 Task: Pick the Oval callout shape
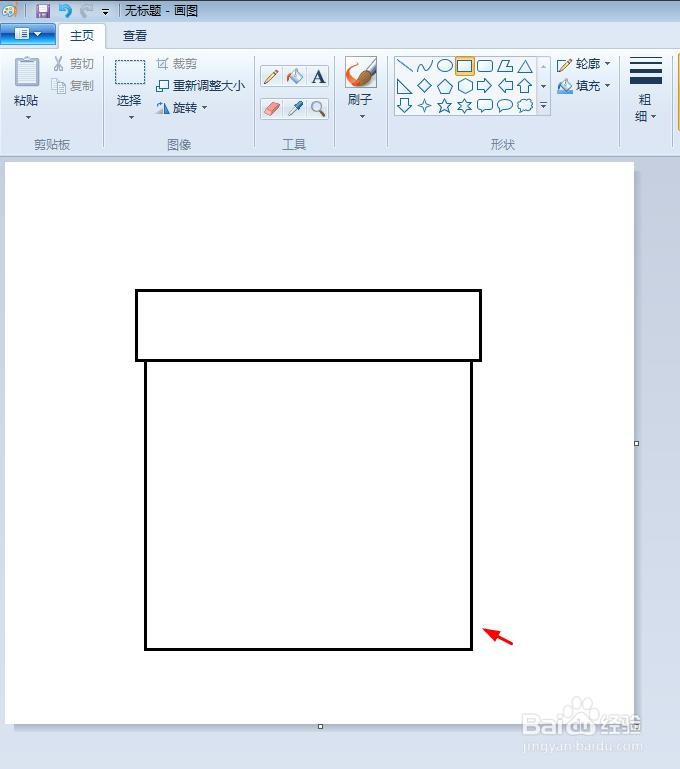pyautogui.click(x=505, y=105)
